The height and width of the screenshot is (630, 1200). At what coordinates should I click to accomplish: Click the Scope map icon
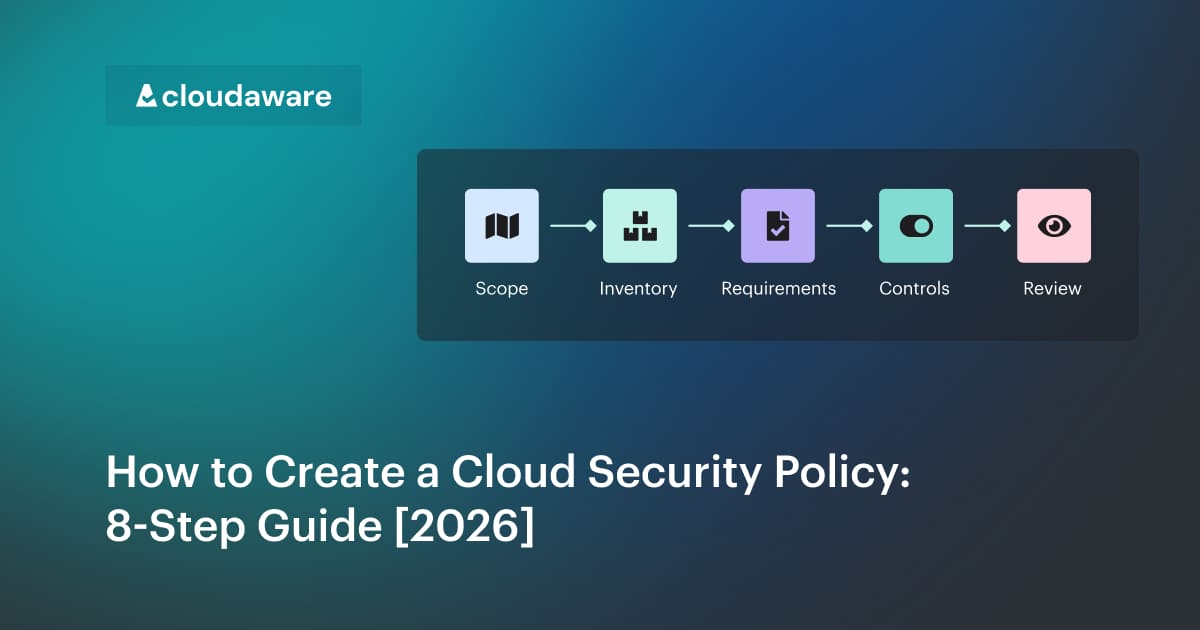[x=502, y=226]
